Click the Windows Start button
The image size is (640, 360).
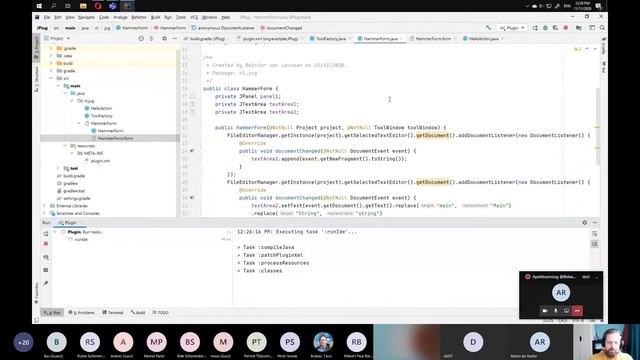[39, 6]
